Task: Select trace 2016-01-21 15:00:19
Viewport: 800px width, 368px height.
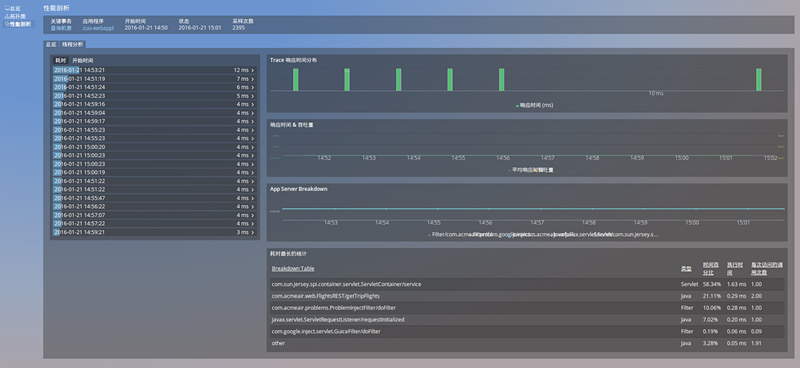Action: point(154,173)
